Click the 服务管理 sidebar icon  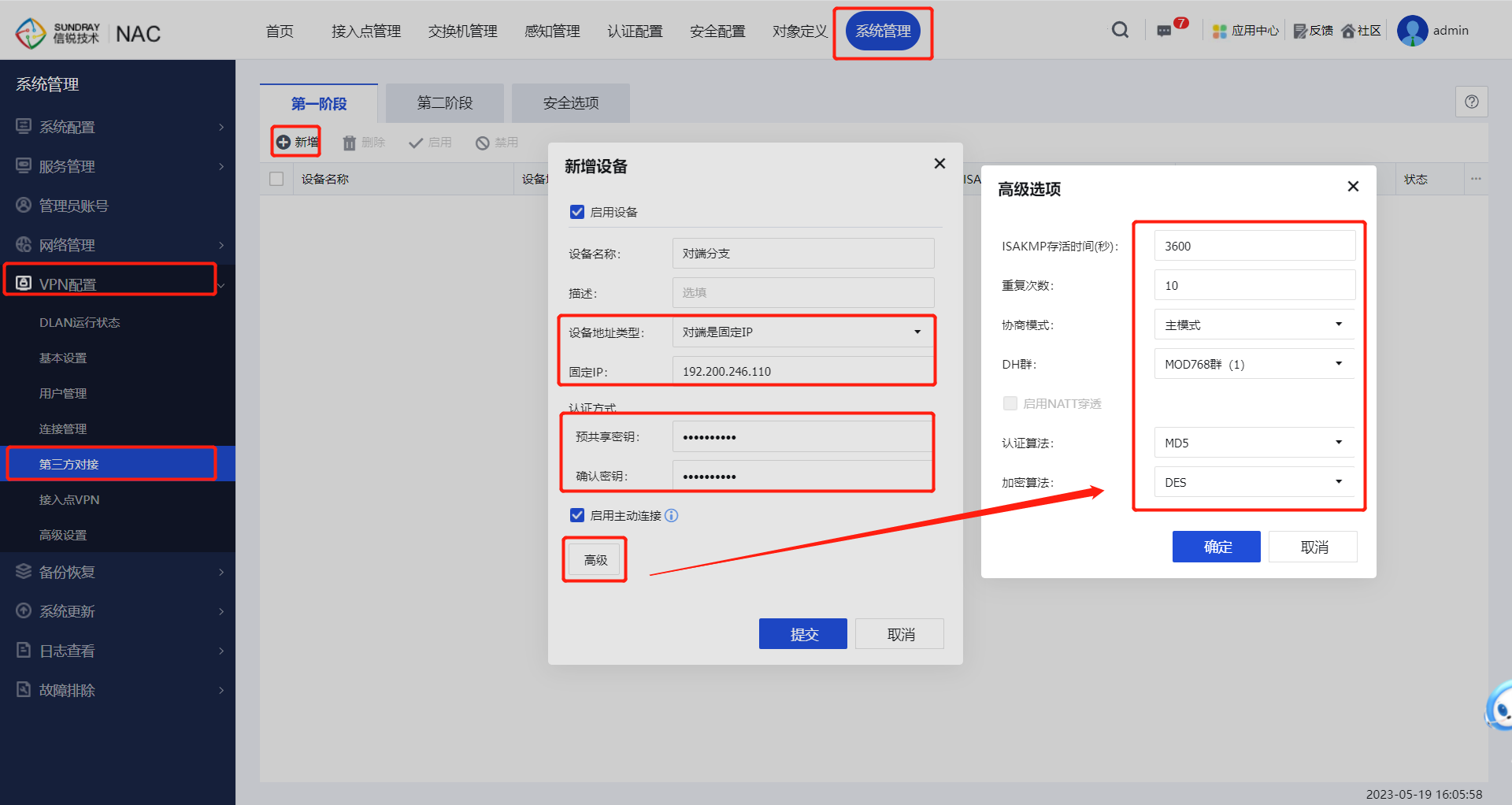(x=24, y=165)
